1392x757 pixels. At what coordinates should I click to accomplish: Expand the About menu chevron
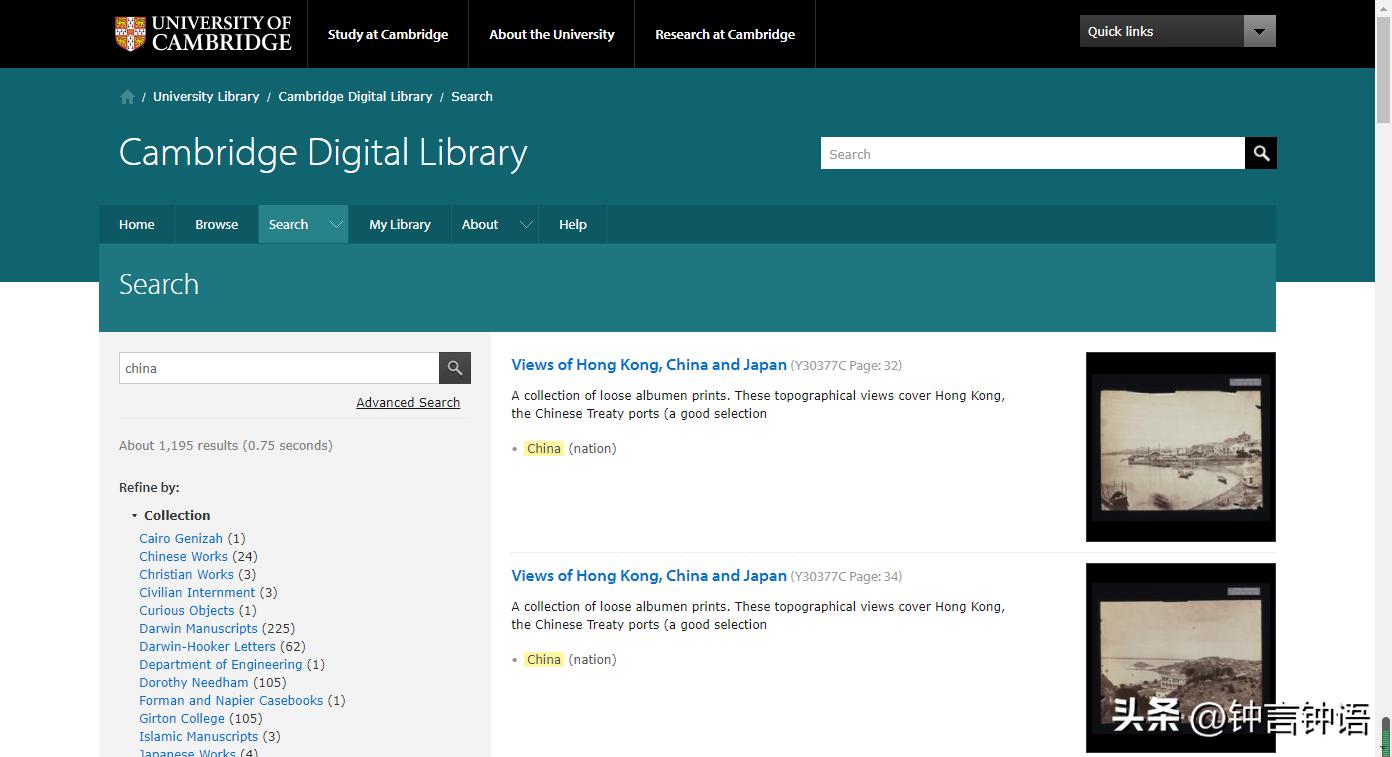(x=526, y=225)
